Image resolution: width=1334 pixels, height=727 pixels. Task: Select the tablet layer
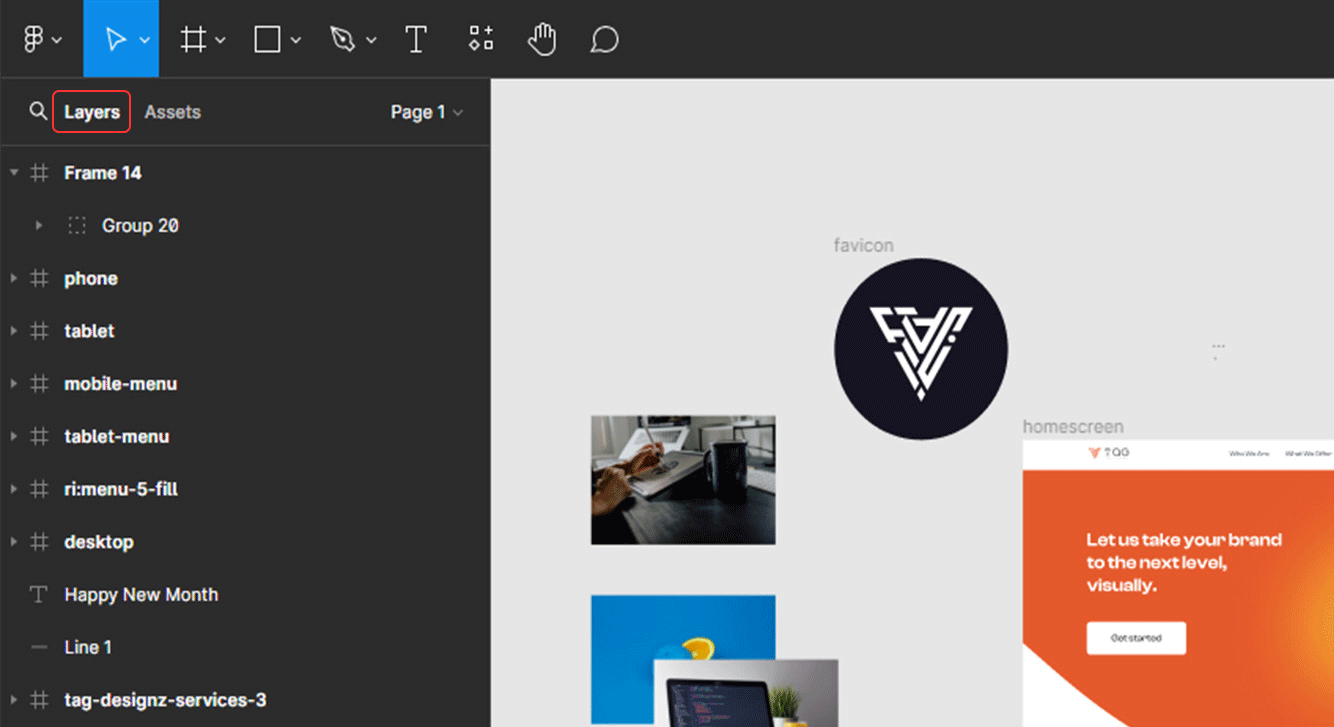pos(245,331)
